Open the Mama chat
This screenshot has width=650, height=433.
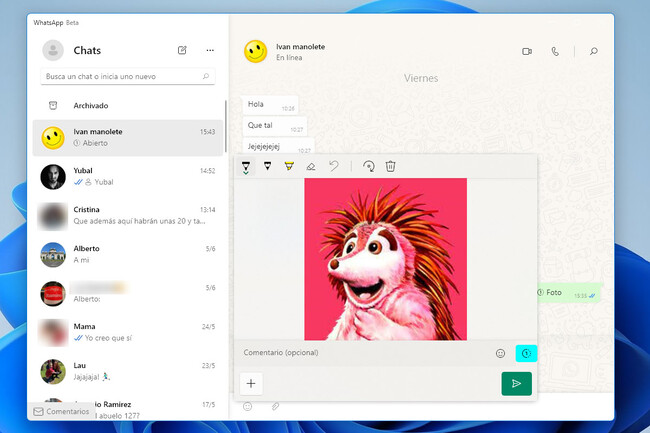(x=128, y=332)
